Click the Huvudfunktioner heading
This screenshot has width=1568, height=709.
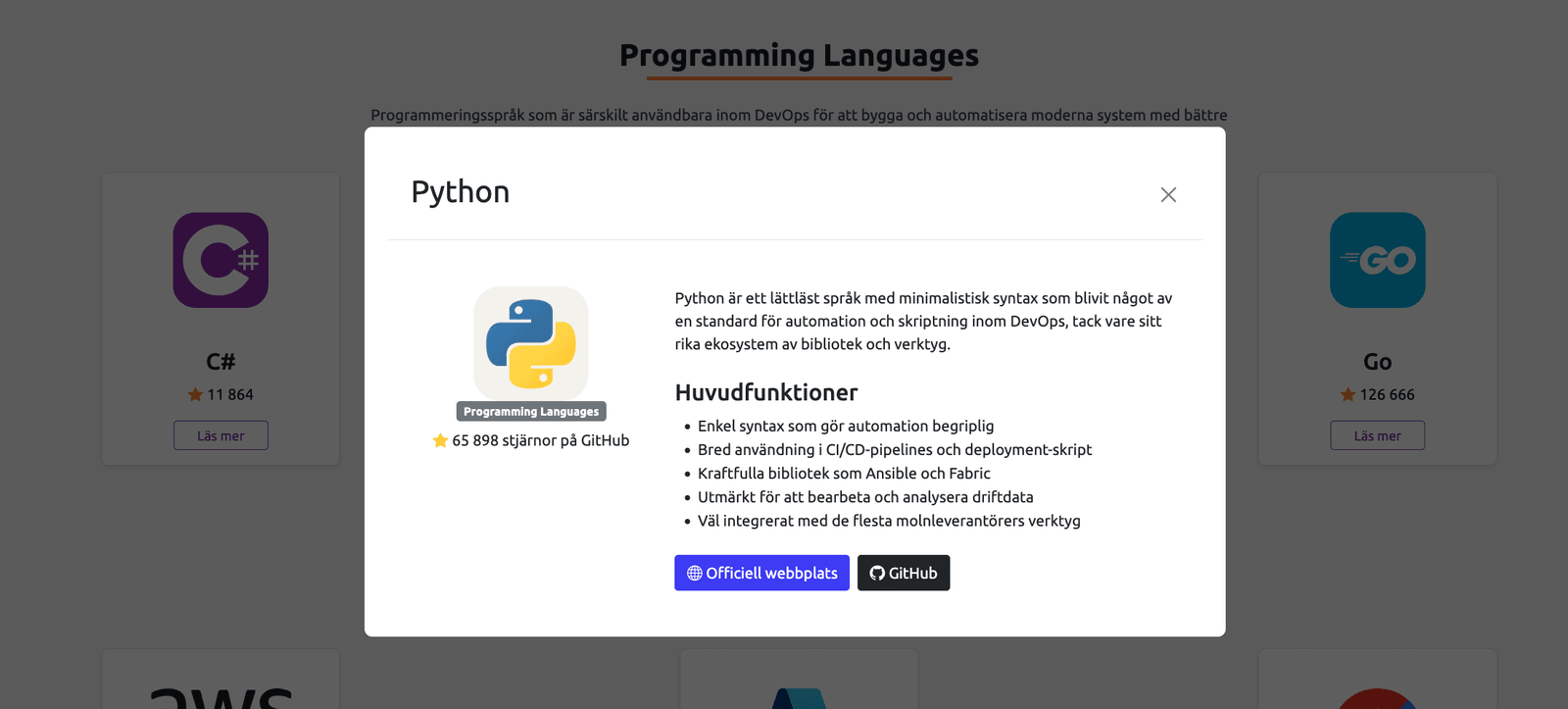(766, 392)
